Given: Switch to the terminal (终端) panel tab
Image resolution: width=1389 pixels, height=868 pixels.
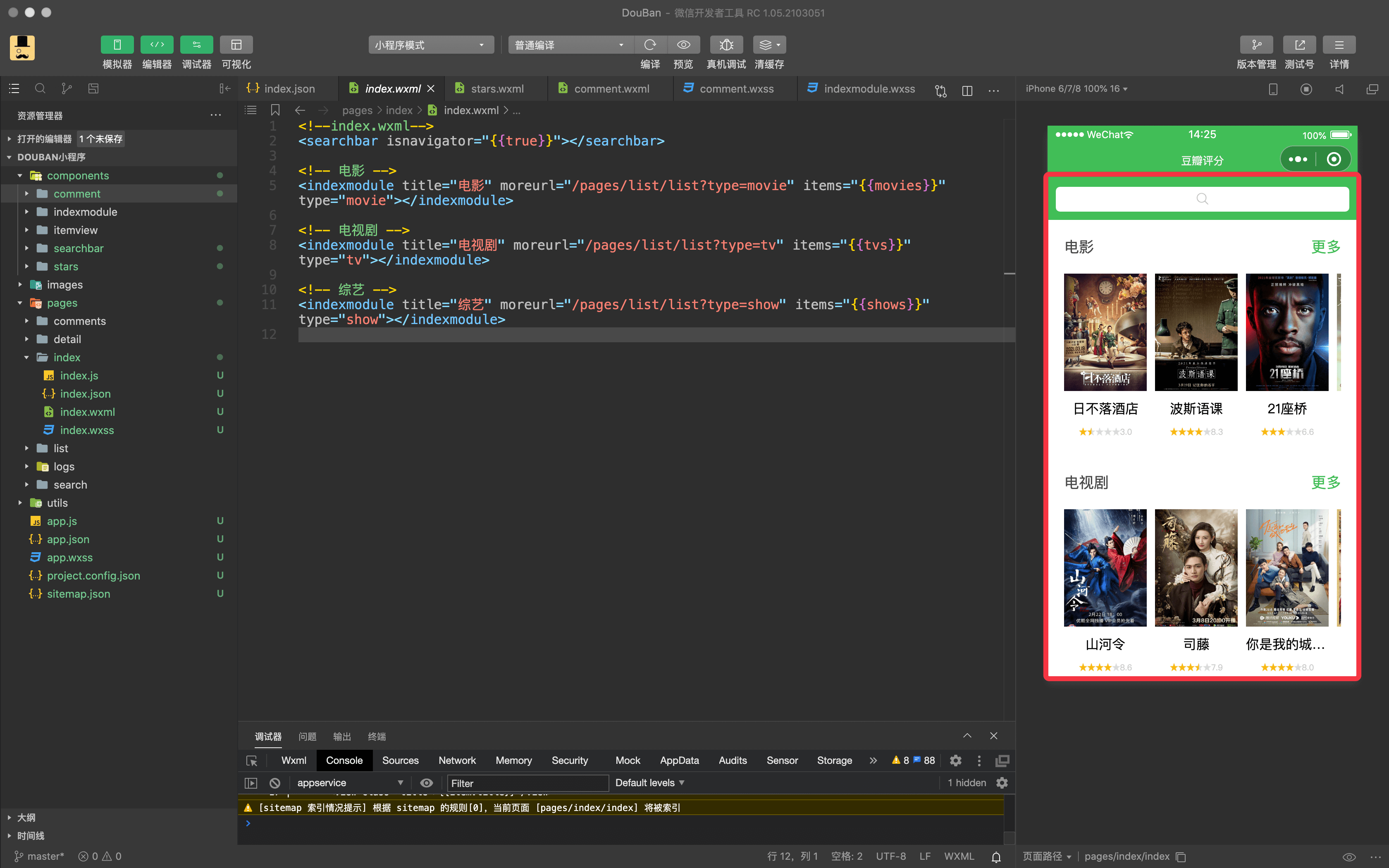Looking at the screenshot, I should [377, 737].
